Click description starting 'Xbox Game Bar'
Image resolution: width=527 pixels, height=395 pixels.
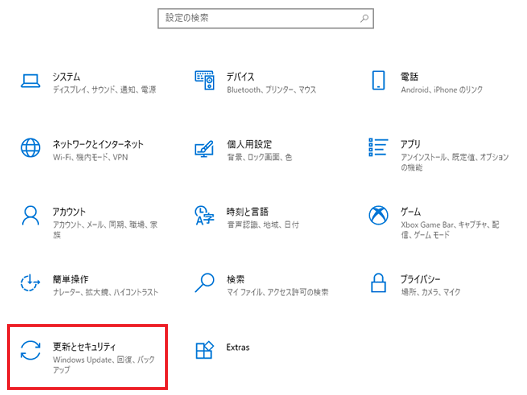pyautogui.click(x=450, y=230)
